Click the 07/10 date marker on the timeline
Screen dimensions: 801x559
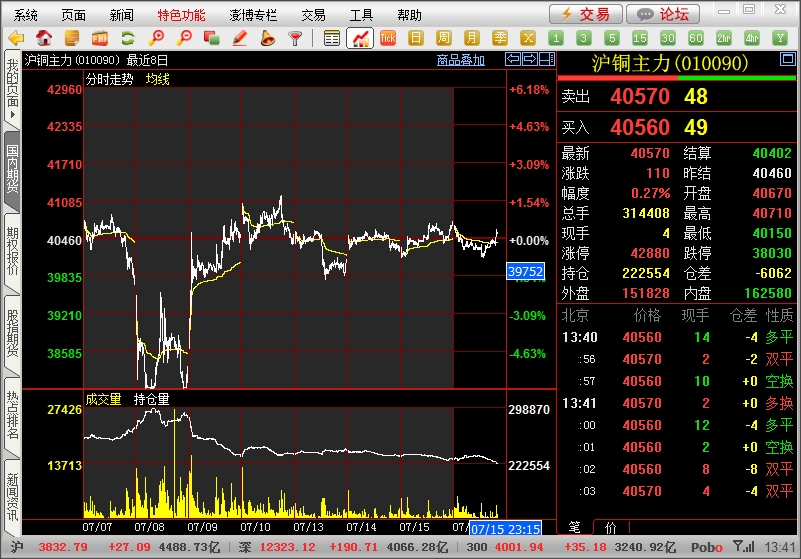coord(255,527)
